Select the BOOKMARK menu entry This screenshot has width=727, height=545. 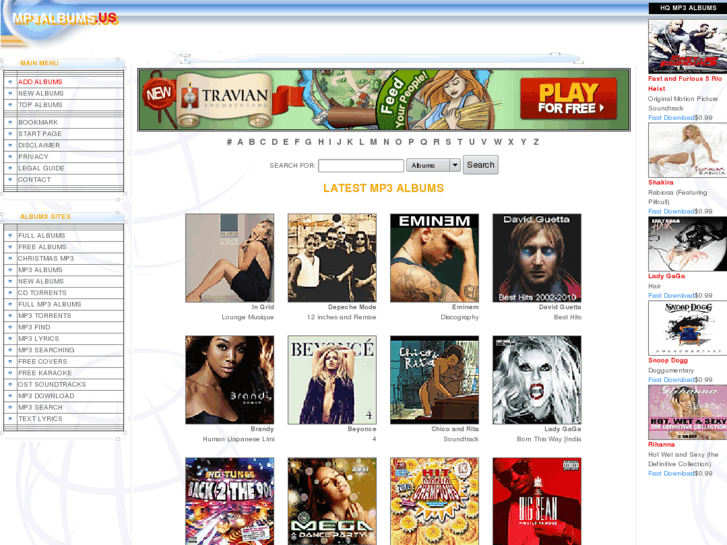coord(38,122)
